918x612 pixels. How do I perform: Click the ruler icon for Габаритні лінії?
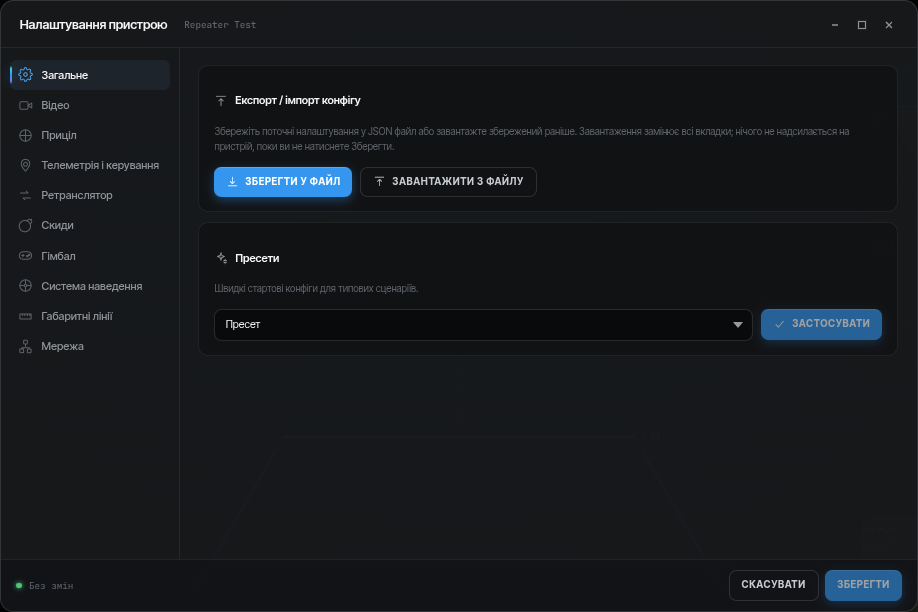pos(25,316)
